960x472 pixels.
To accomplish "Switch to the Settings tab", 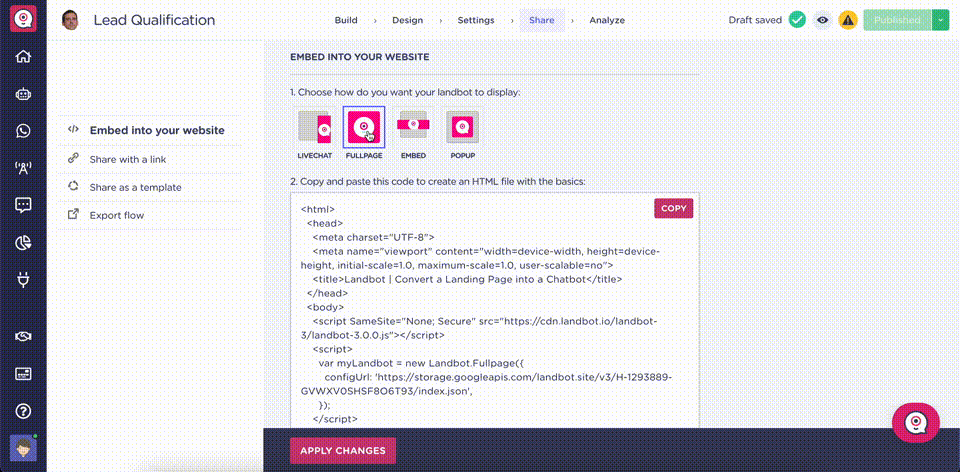I will tap(476, 20).
